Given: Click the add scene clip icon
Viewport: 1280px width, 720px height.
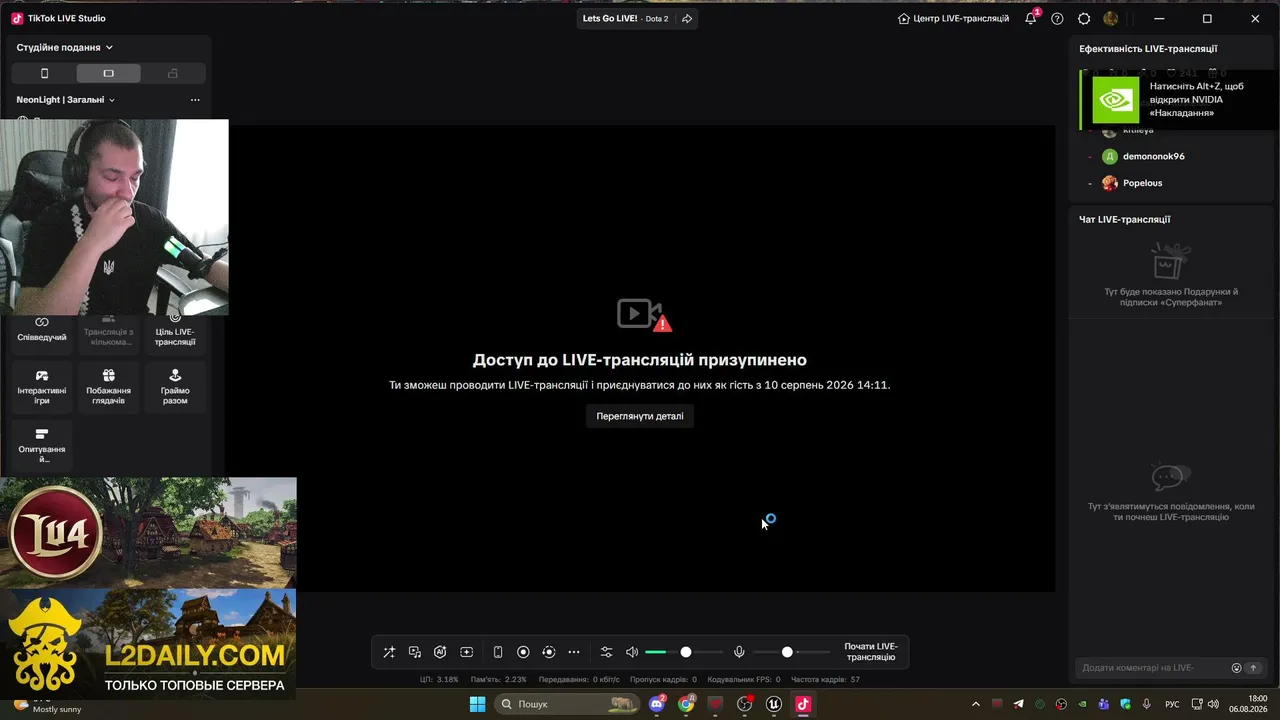Looking at the screenshot, I should tap(466, 652).
